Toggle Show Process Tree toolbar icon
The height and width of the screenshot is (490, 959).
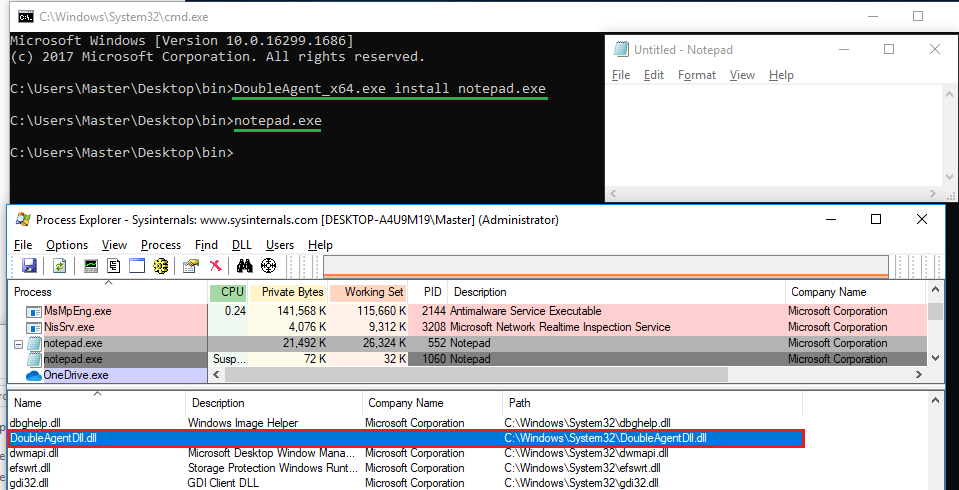coord(114,266)
